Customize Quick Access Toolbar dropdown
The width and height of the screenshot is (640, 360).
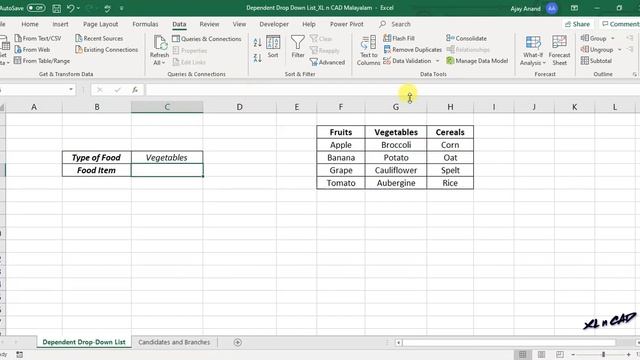click(x=122, y=8)
